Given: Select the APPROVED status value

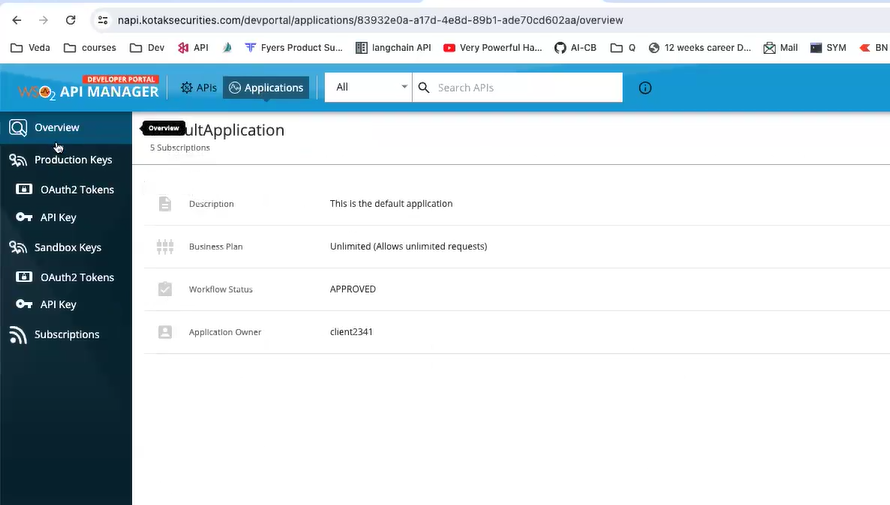Looking at the screenshot, I should (352, 289).
